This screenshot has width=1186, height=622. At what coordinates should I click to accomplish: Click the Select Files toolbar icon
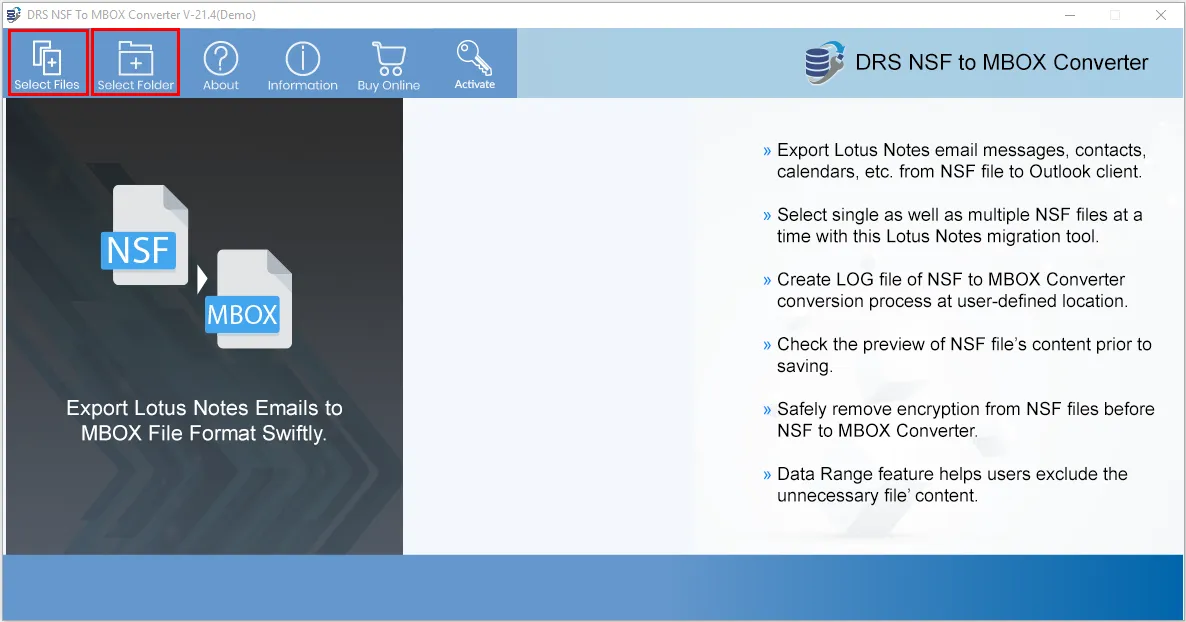click(47, 64)
